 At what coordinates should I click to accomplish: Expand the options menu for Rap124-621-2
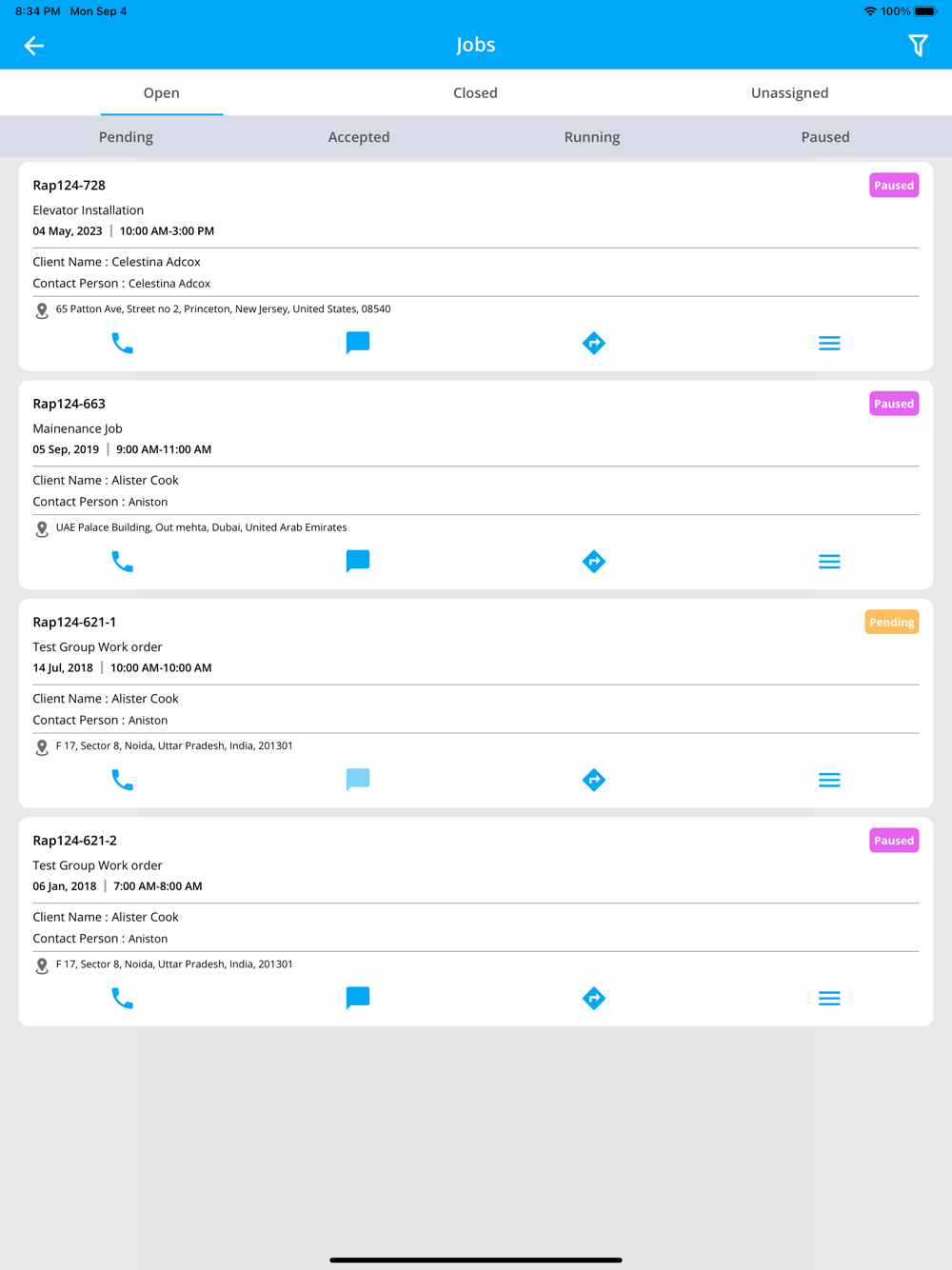[x=829, y=998]
